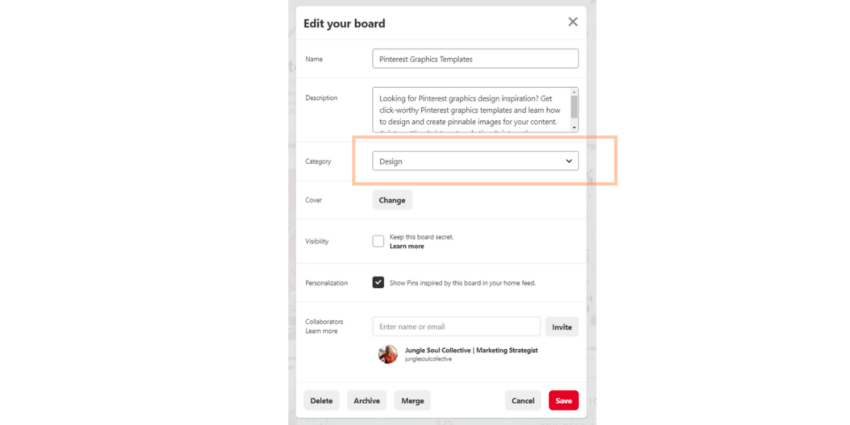Screen dimensions: 850x425
Task: Click the Name field for the board
Action: [475, 59]
